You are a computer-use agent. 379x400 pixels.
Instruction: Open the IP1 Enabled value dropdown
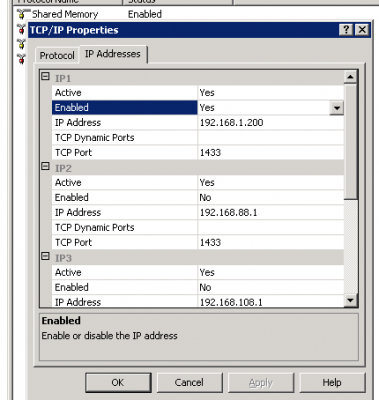(x=337, y=108)
